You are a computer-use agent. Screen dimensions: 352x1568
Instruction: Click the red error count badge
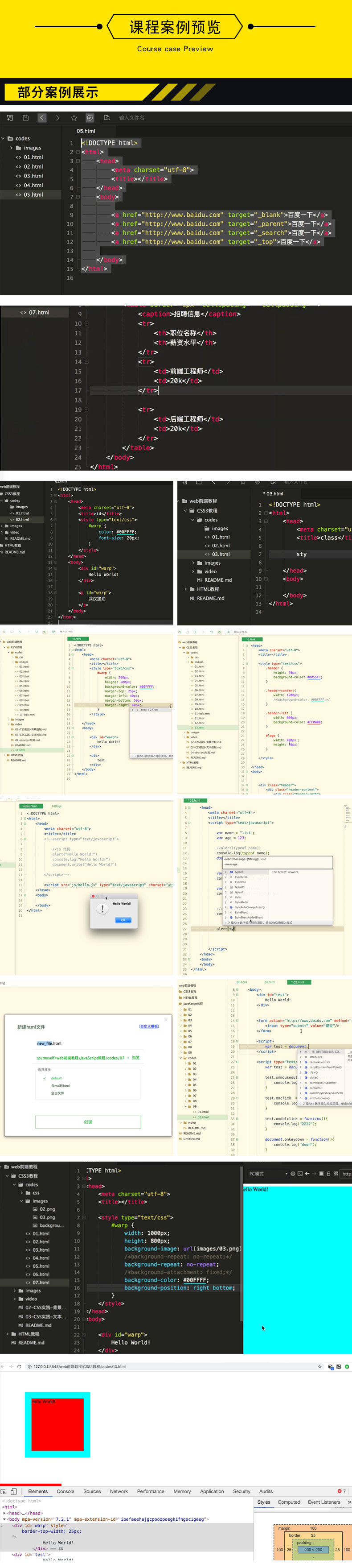click(341, 1491)
